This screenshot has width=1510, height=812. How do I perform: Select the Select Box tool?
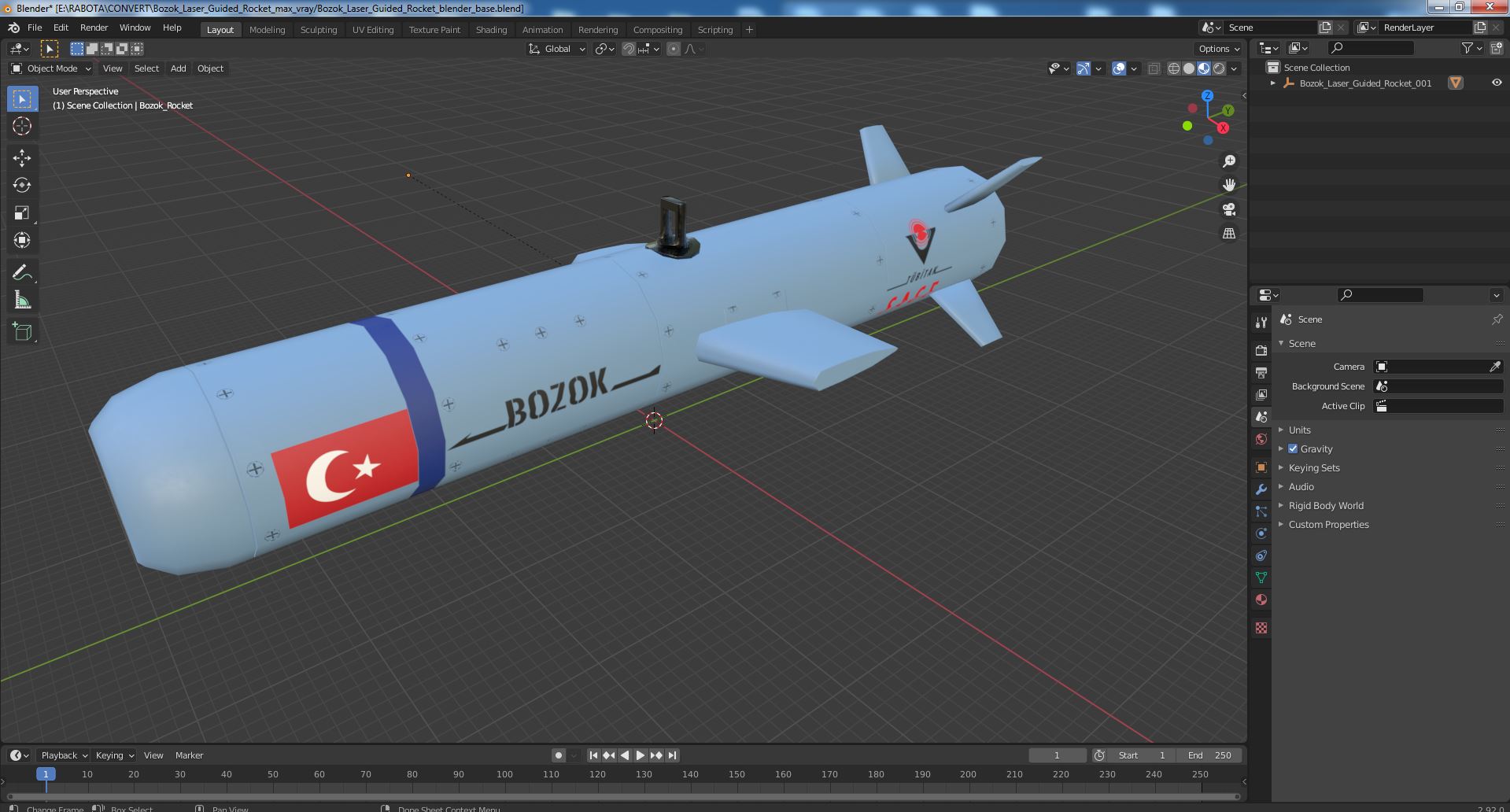pos(22,99)
